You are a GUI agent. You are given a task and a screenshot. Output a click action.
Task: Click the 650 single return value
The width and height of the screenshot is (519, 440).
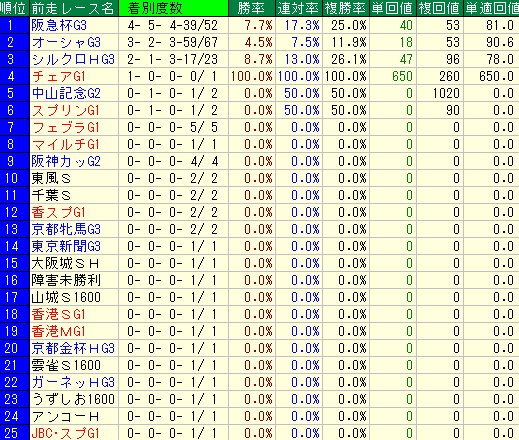402,77
